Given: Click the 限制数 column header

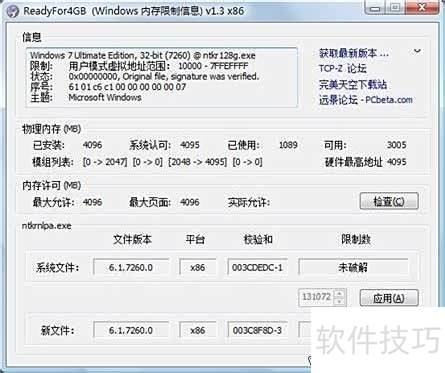Looking at the screenshot, I should click(356, 239).
